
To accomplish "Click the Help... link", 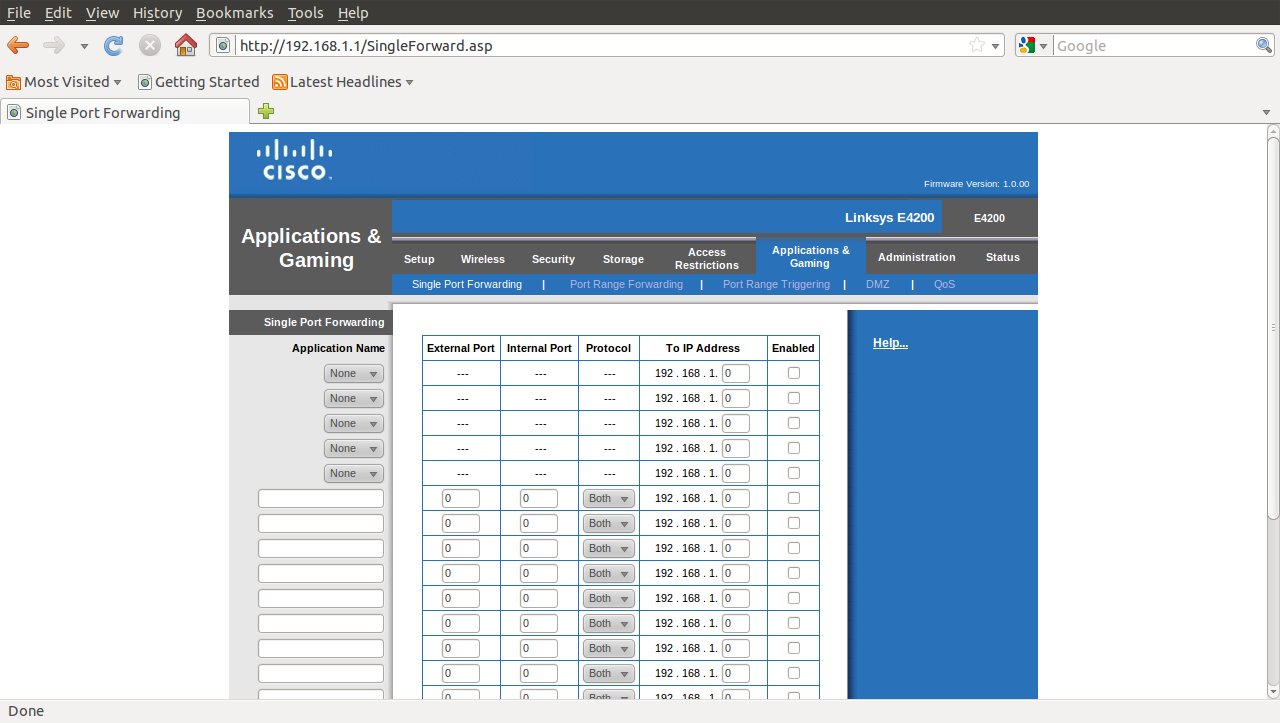I will pos(890,343).
